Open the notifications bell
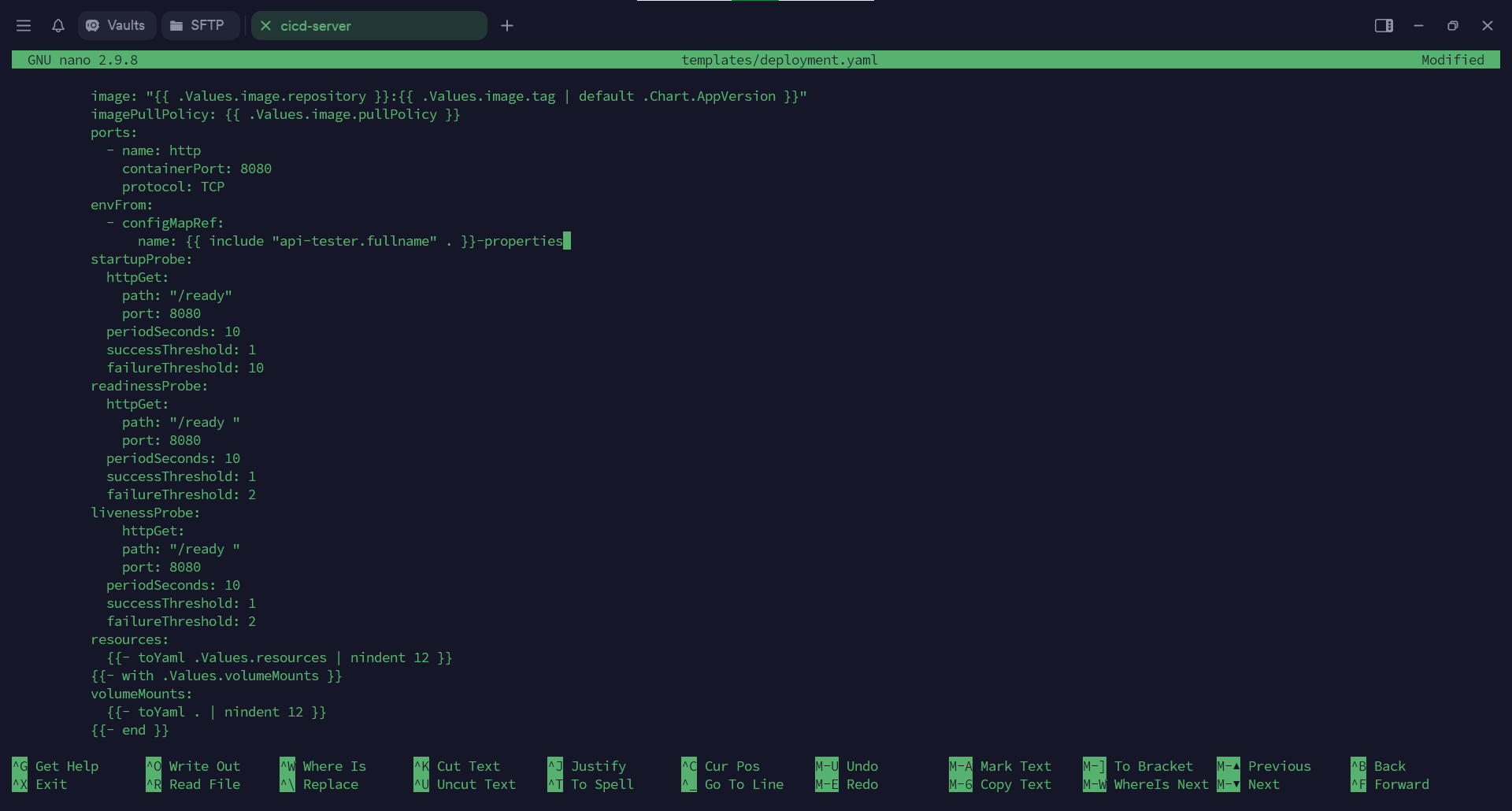The image size is (1512, 811). (58, 26)
